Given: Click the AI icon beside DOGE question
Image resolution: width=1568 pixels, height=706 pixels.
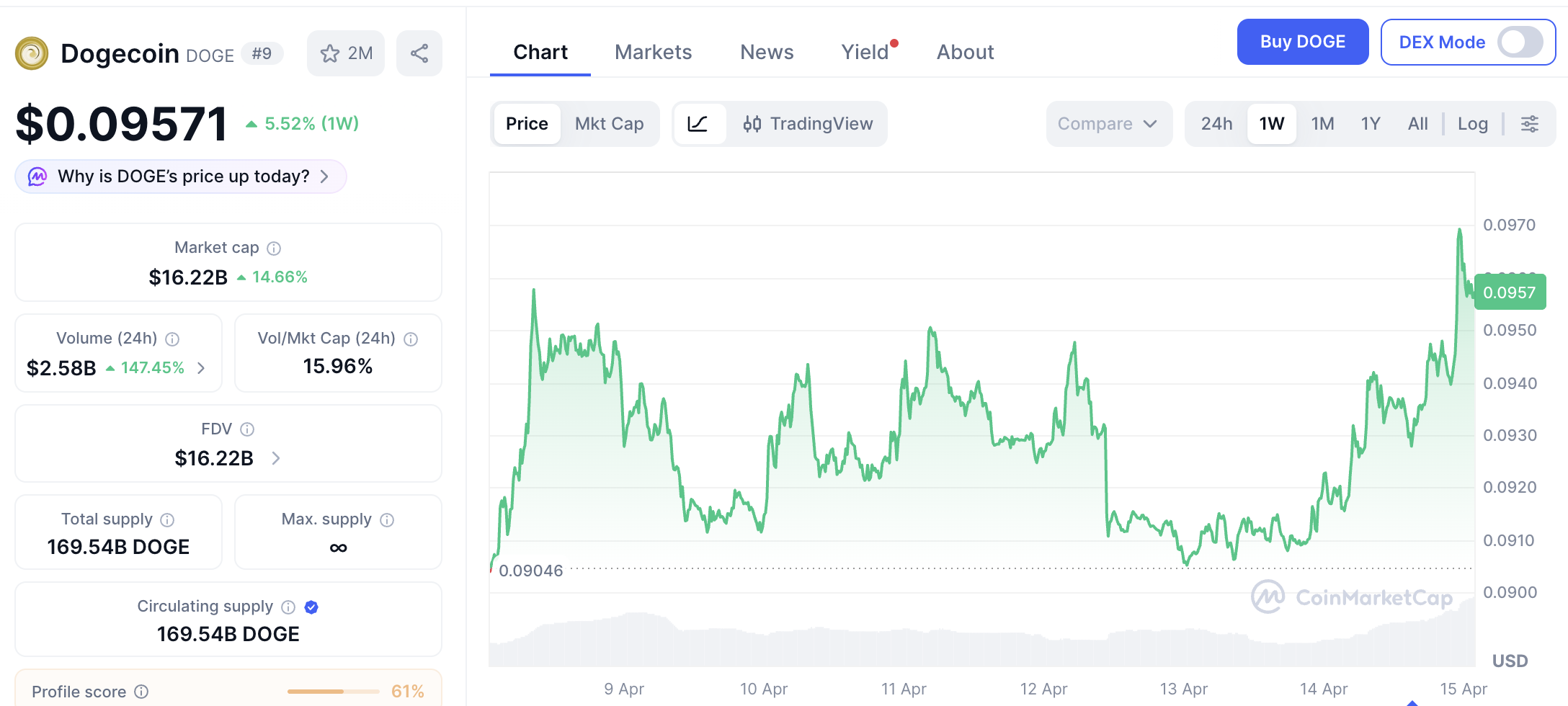Looking at the screenshot, I should [37, 176].
